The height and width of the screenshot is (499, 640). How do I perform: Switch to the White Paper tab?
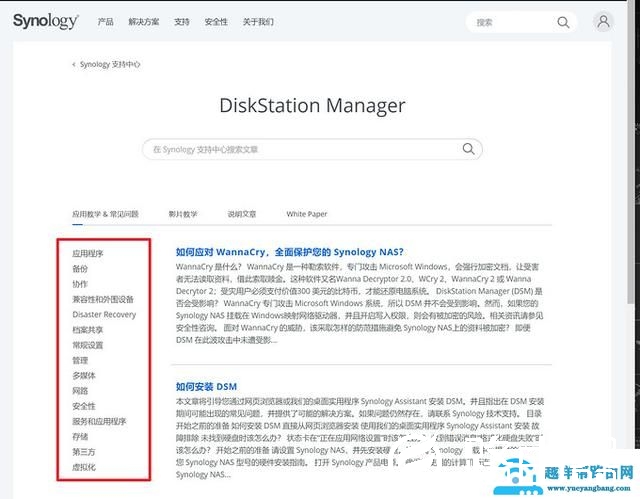[307, 214]
